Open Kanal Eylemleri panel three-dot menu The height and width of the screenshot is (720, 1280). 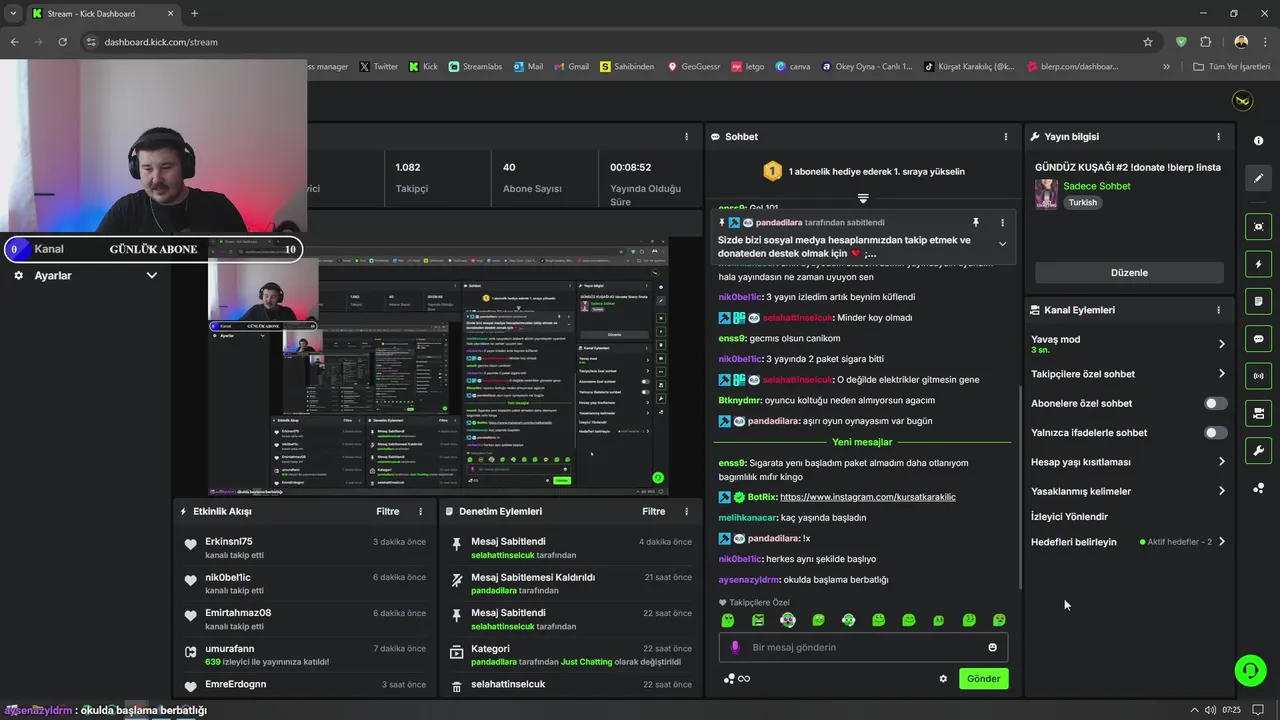pos(1218,310)
